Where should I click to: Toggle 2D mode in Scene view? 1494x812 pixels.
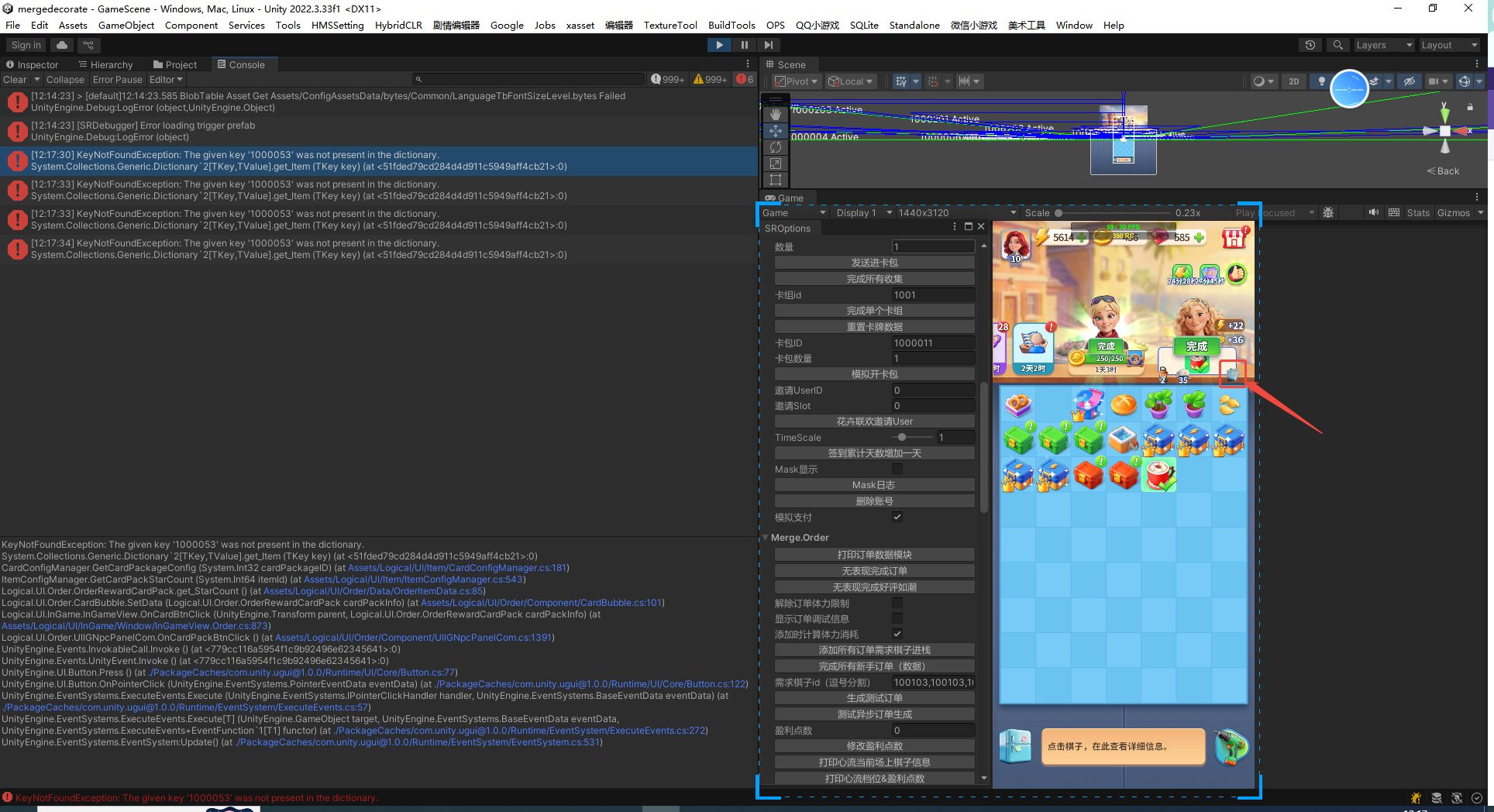[1293, 81]
